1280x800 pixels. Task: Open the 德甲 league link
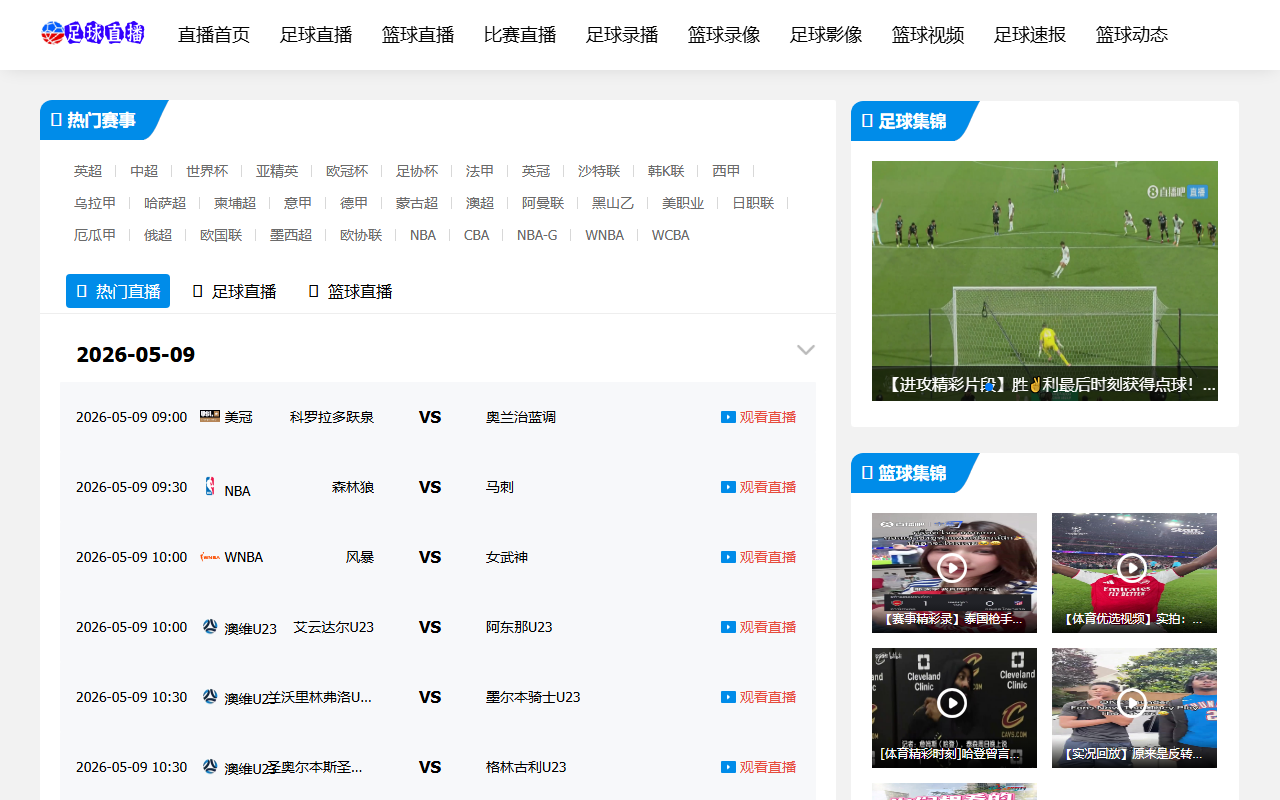tap(354, 203)
